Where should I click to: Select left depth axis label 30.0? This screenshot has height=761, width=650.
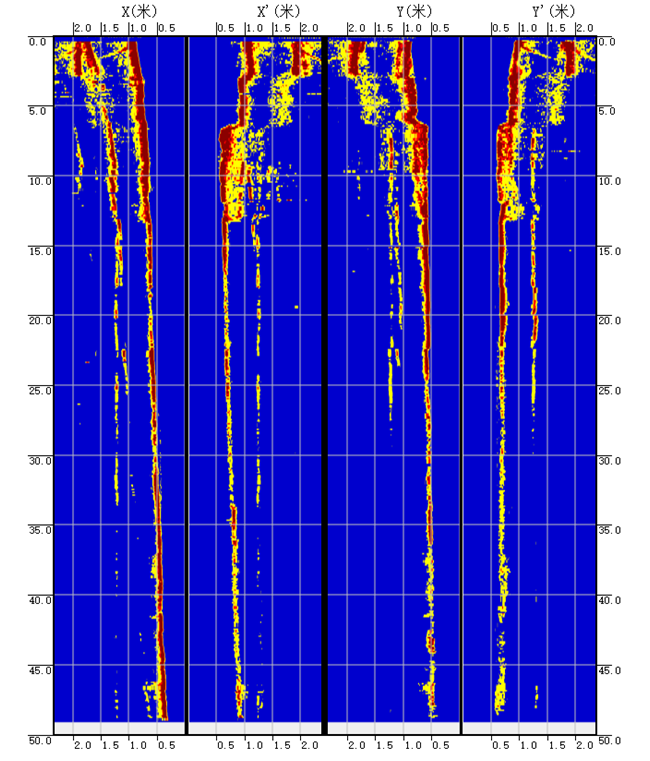coord(40,460)
